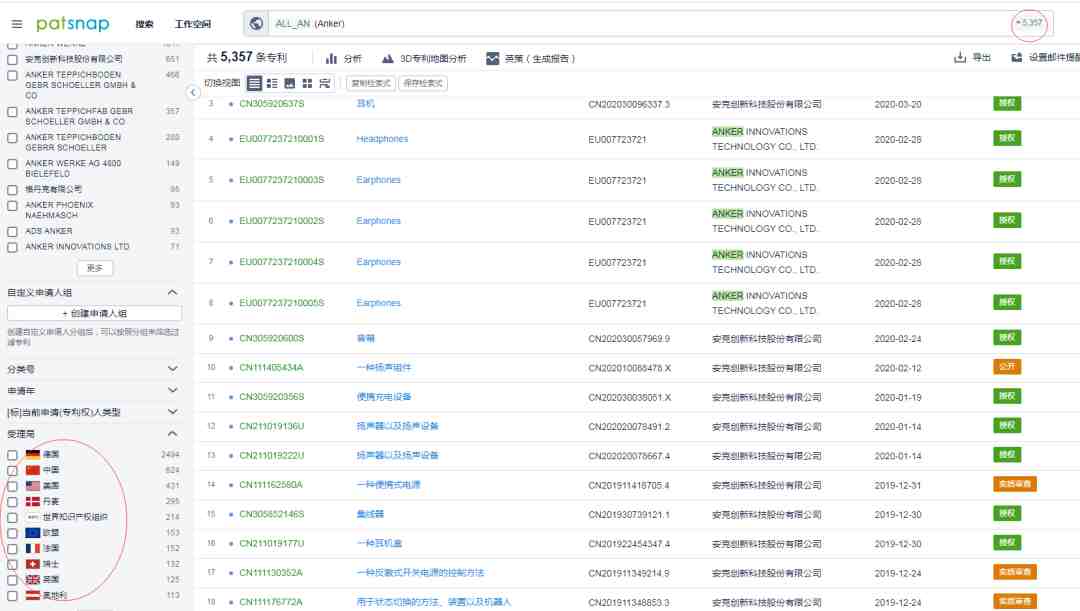
Task: Click the orange 公开 badge for CN111405434A
Action: [1007, 366]
